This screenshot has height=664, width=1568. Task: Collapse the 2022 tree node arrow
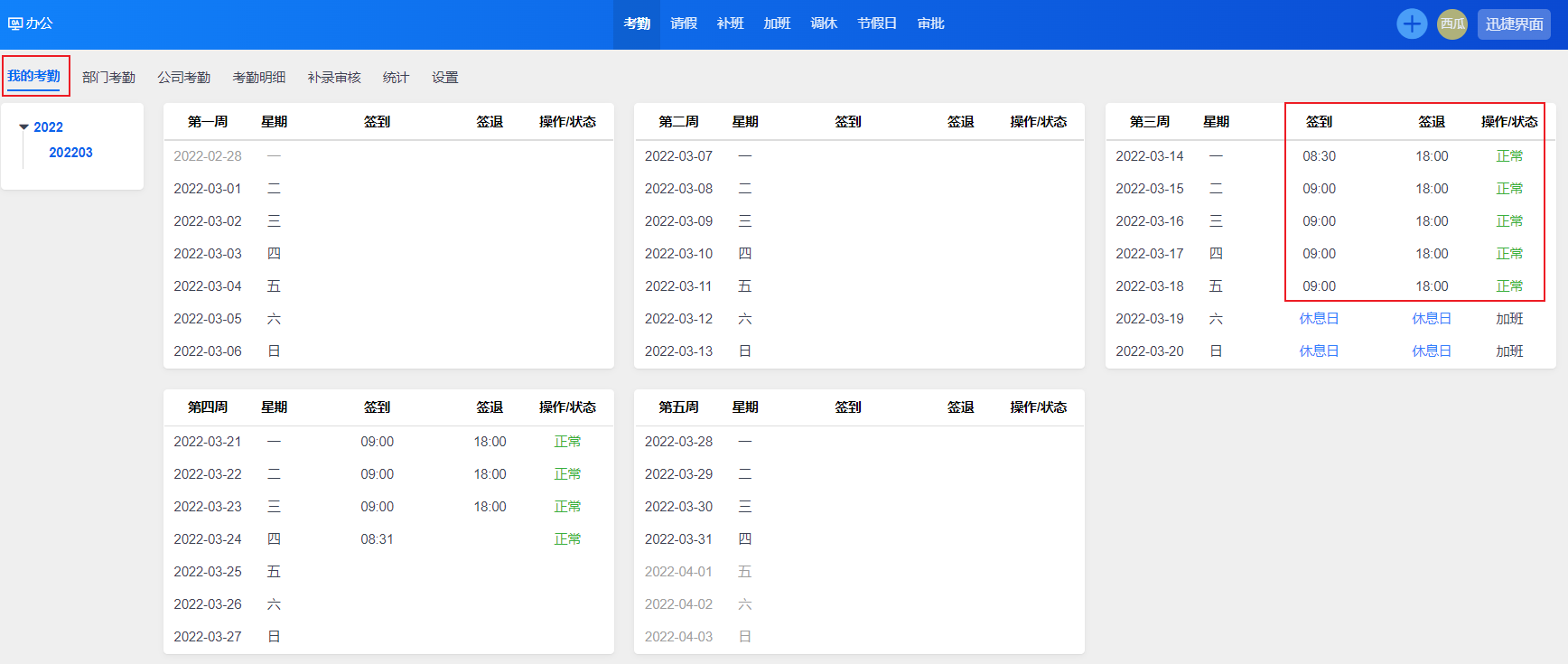point(24,127)
